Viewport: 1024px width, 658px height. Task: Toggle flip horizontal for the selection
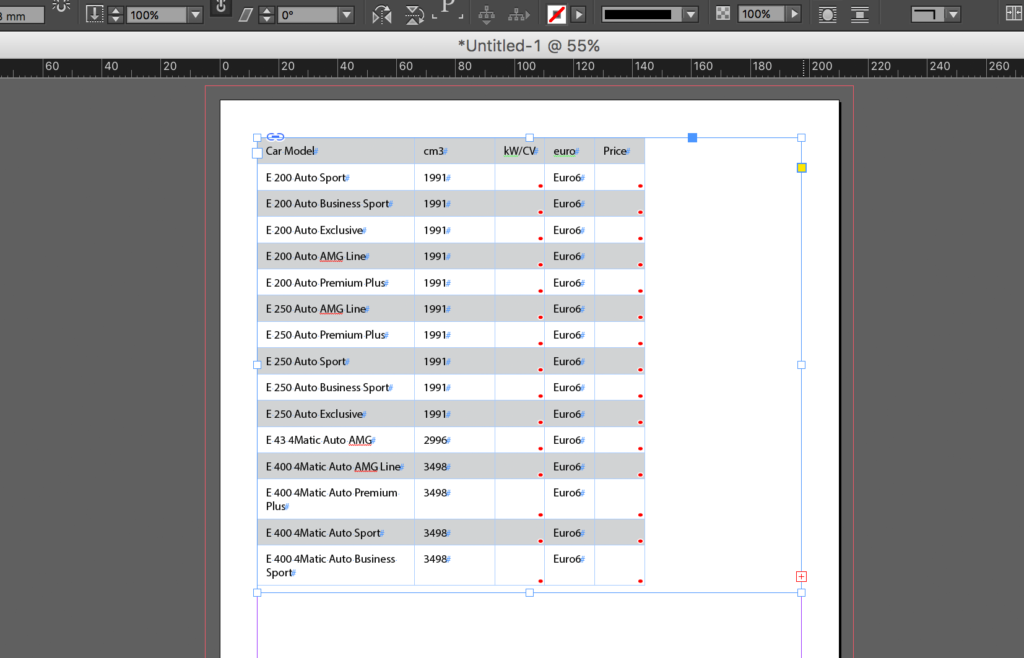pos(383,14)
